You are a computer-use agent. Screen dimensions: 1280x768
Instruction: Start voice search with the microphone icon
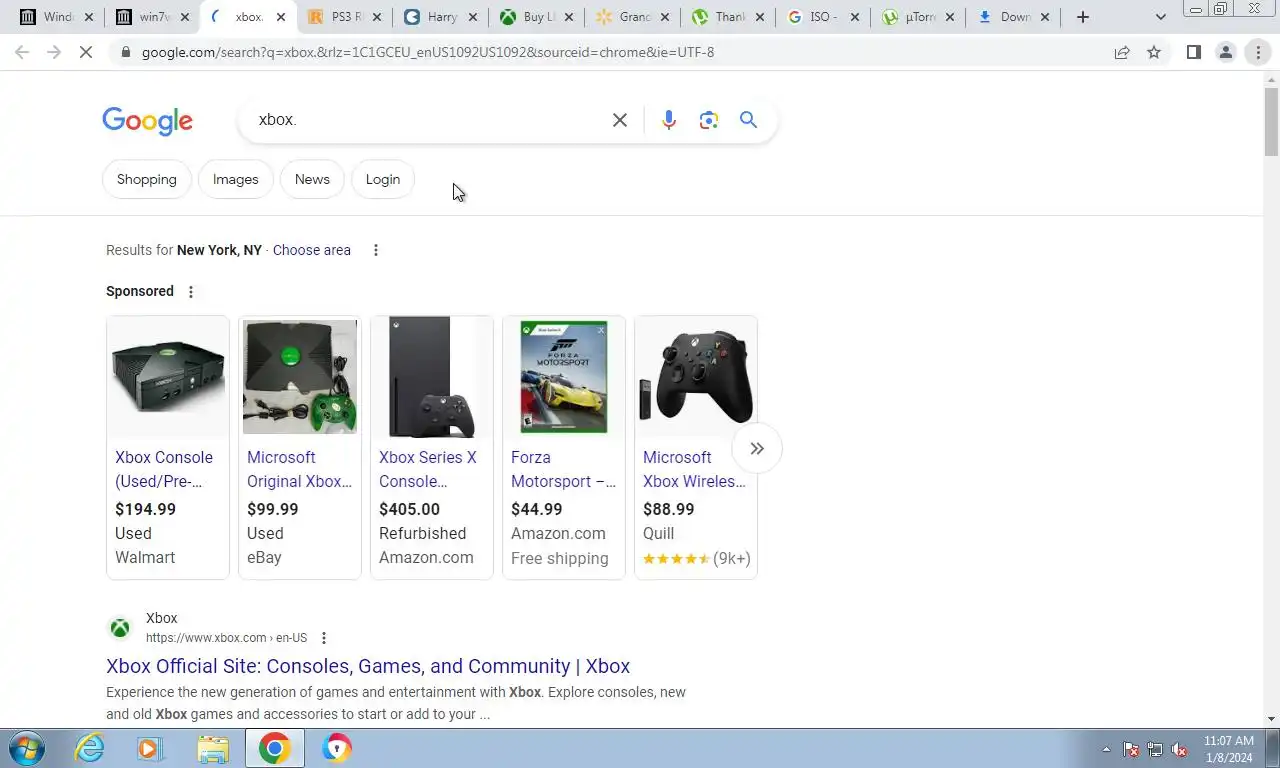[669, 120]
